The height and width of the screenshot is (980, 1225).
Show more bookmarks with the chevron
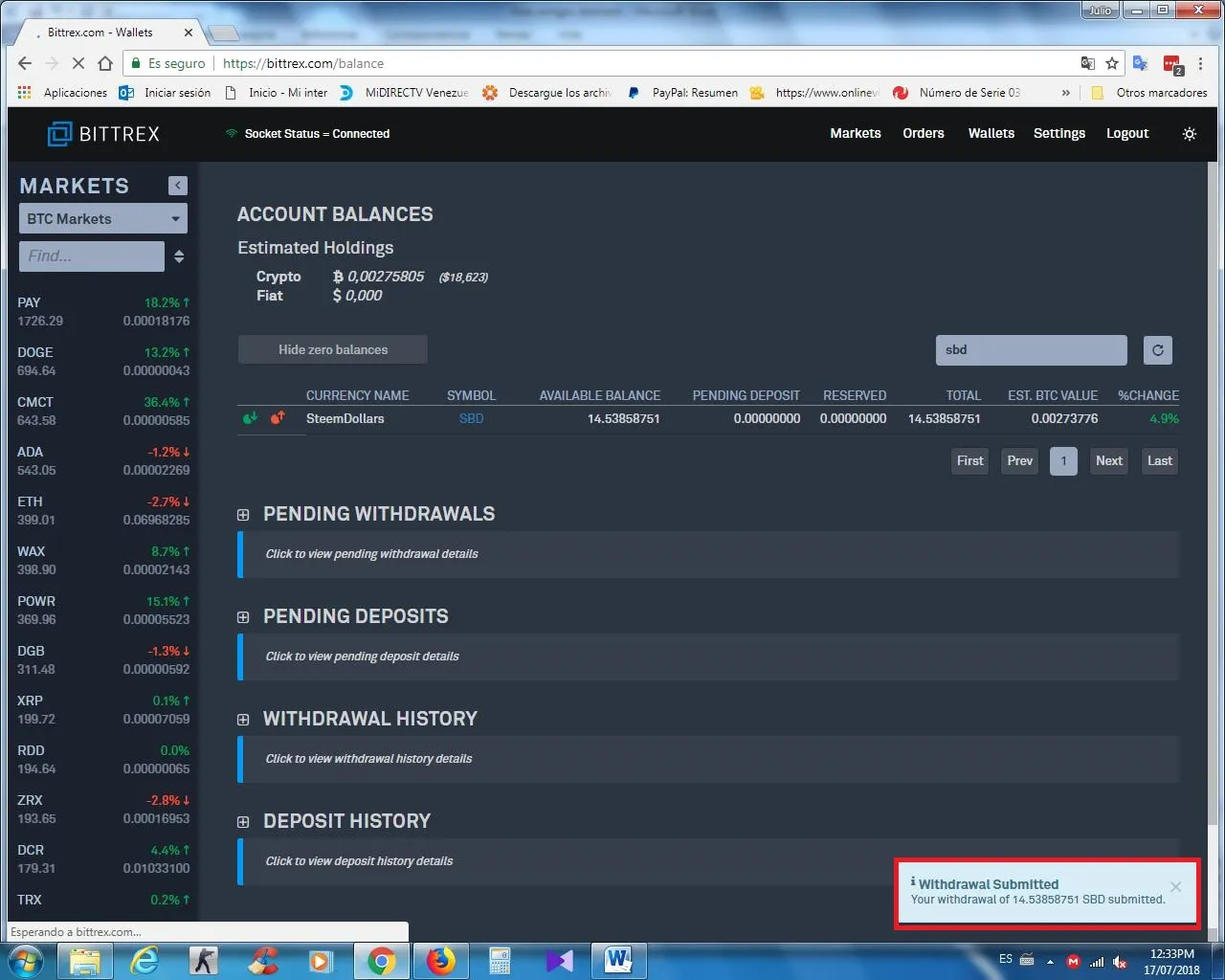click(1066, 93)
